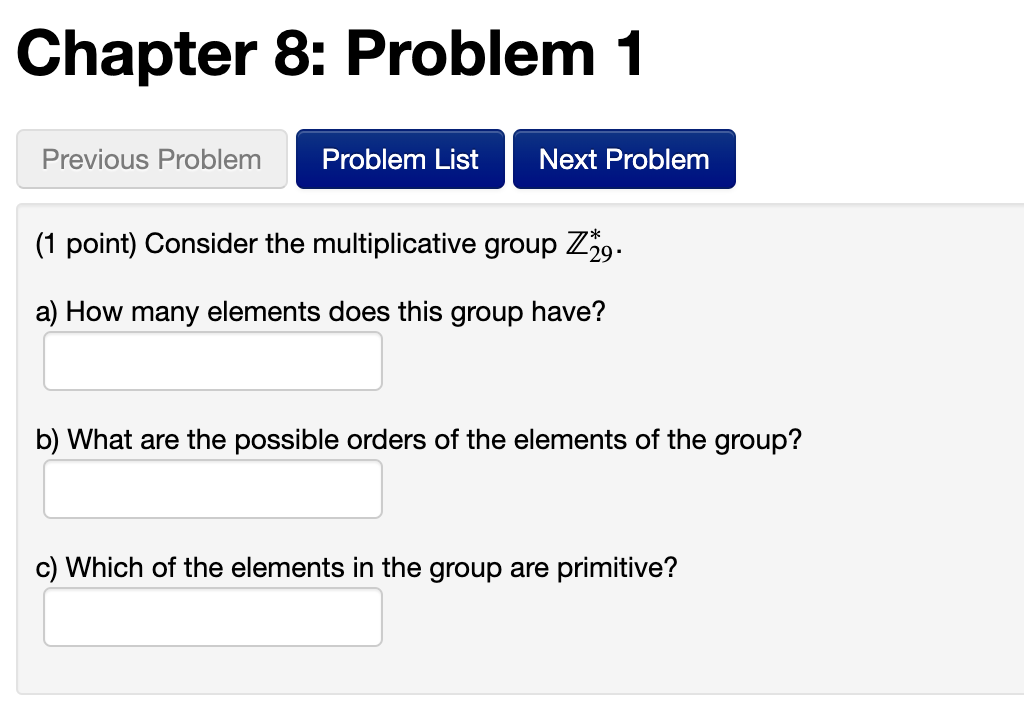The width and height of the screenshot is (1024, 718).
Task: Open Problem List to view all problems
Action: coord(400,158)
